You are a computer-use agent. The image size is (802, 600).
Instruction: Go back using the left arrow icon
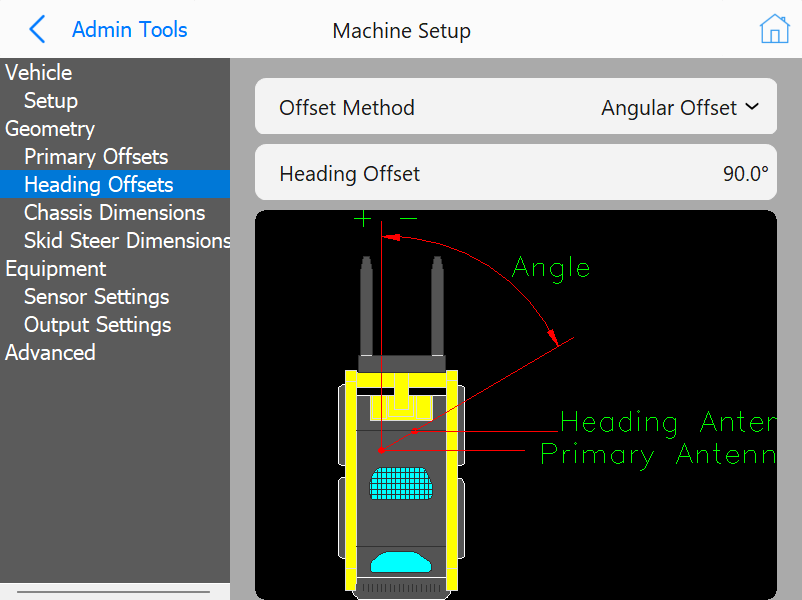(x=37, y=29)
